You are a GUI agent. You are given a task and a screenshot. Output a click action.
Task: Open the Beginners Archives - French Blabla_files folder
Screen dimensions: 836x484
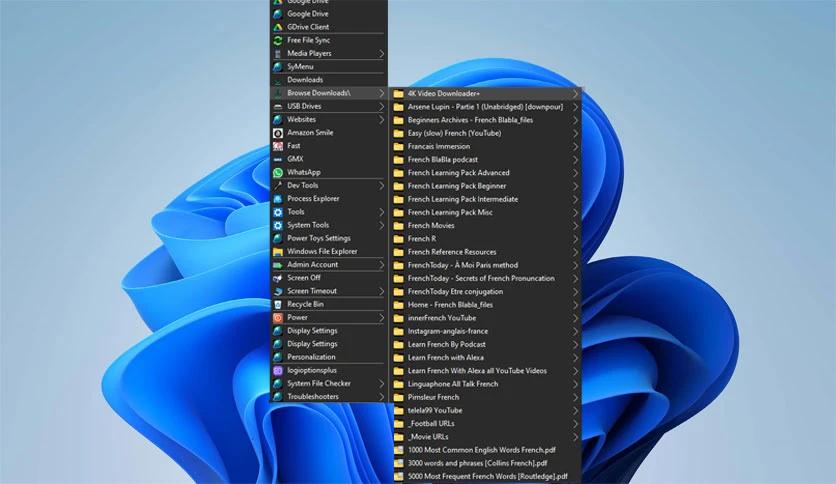click(486, 120)
